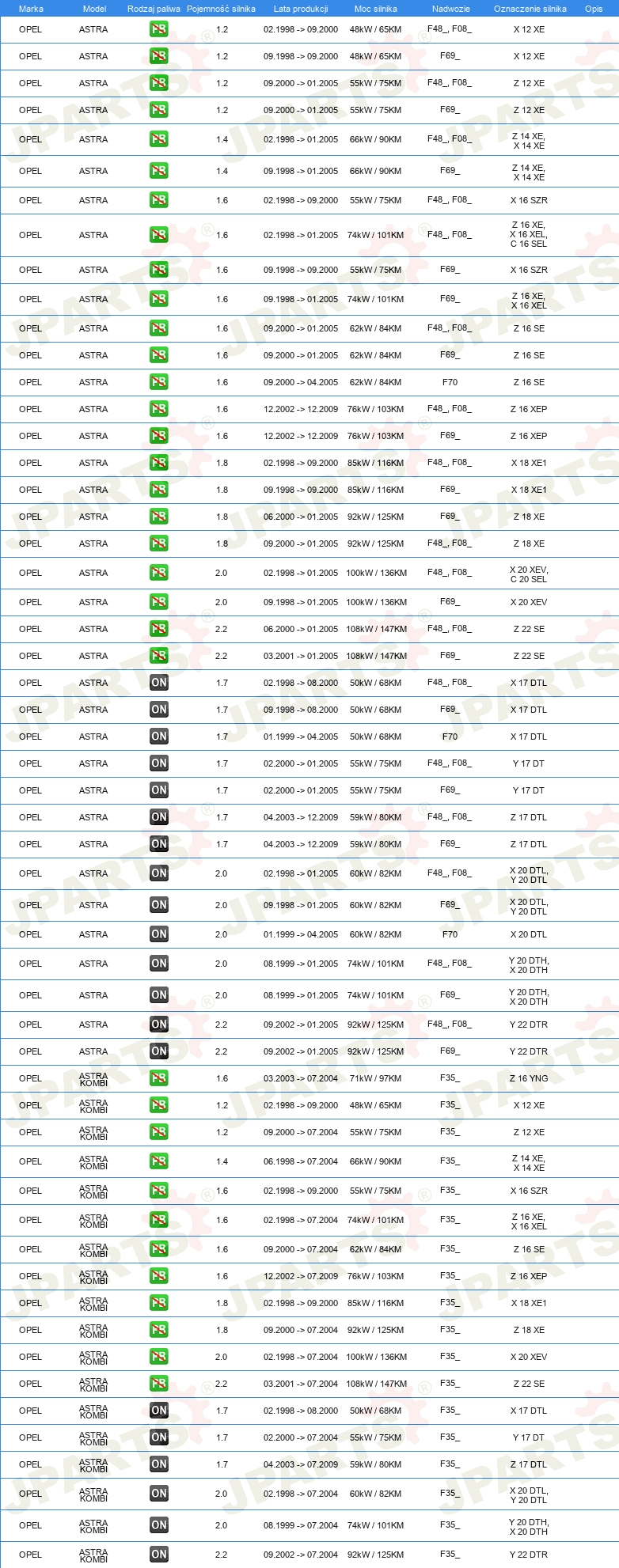Click 'ASTRA KOMBI' model in Z 18 XE row

pos(93,1330)
